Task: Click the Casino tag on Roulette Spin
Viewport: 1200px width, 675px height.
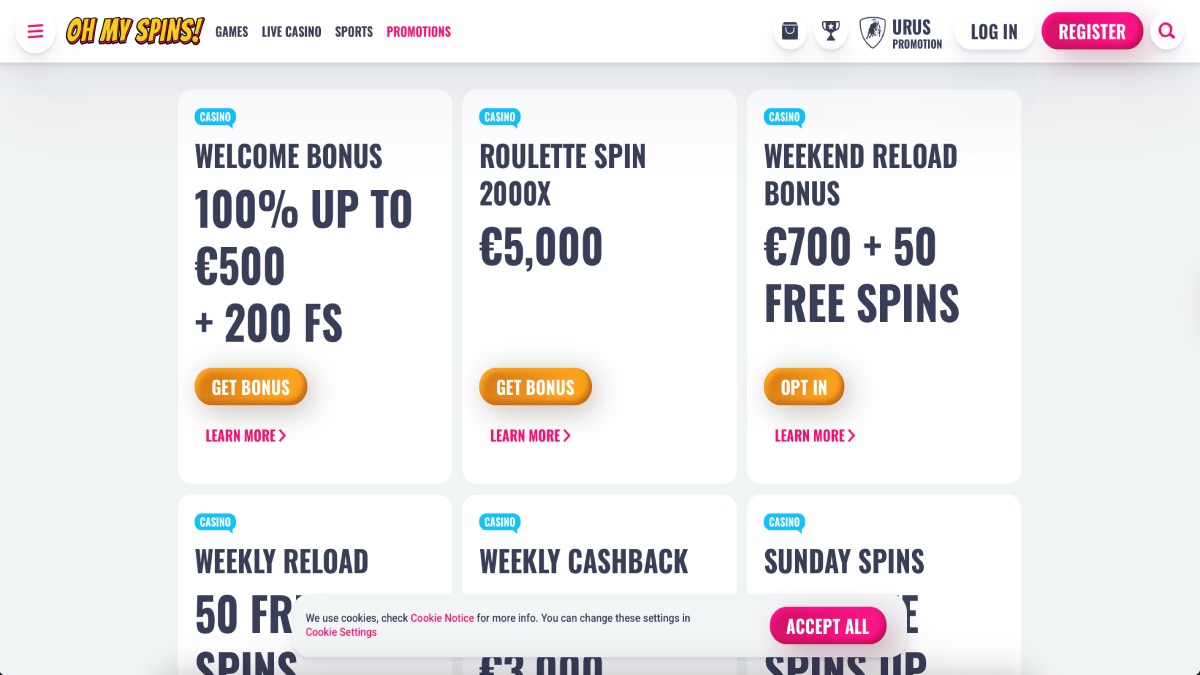Action: tap(499, 117)
